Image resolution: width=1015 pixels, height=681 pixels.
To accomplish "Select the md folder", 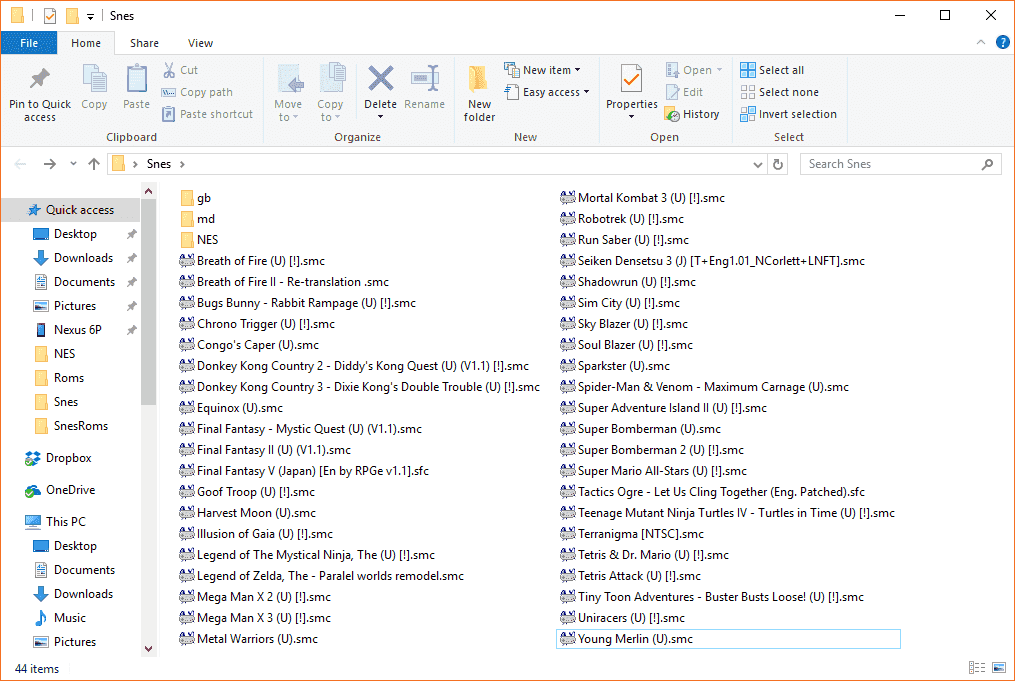I will point(197,219).
